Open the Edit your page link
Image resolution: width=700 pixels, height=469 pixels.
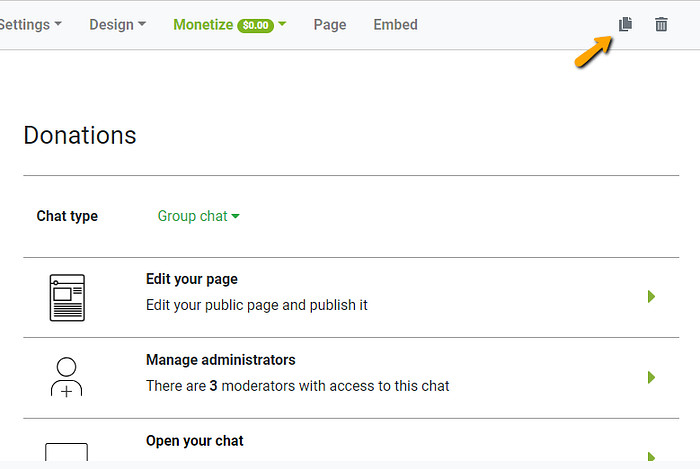click(x=192, y=279)
